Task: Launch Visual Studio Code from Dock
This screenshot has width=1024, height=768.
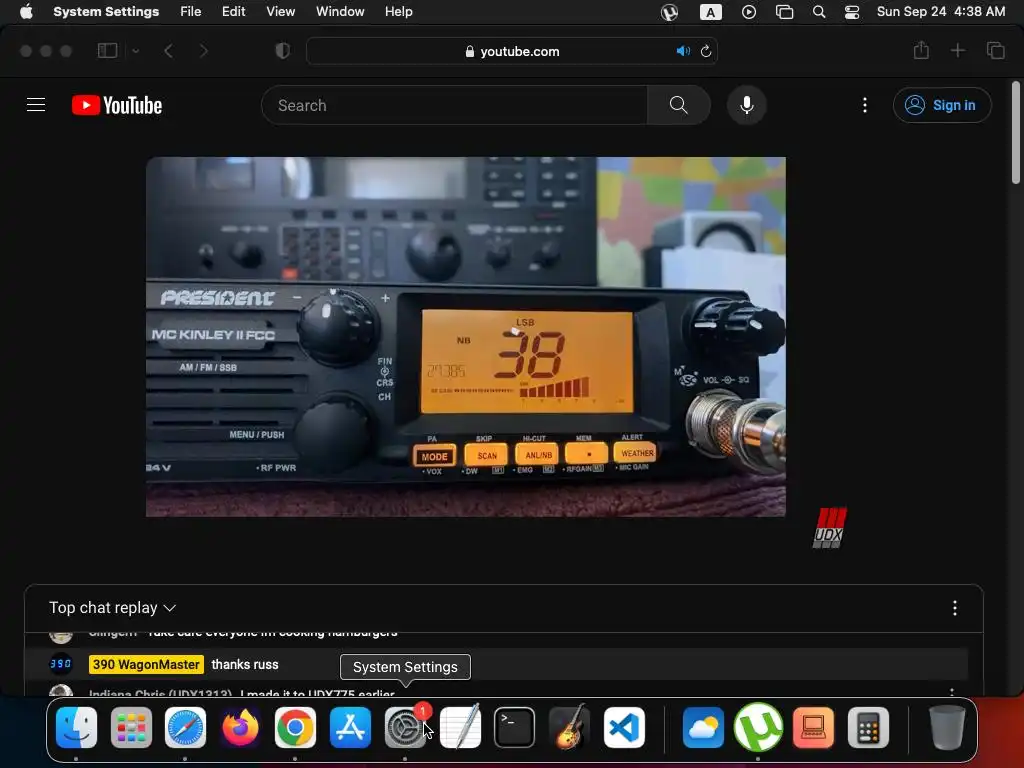Action: click(x=624, y=728)
